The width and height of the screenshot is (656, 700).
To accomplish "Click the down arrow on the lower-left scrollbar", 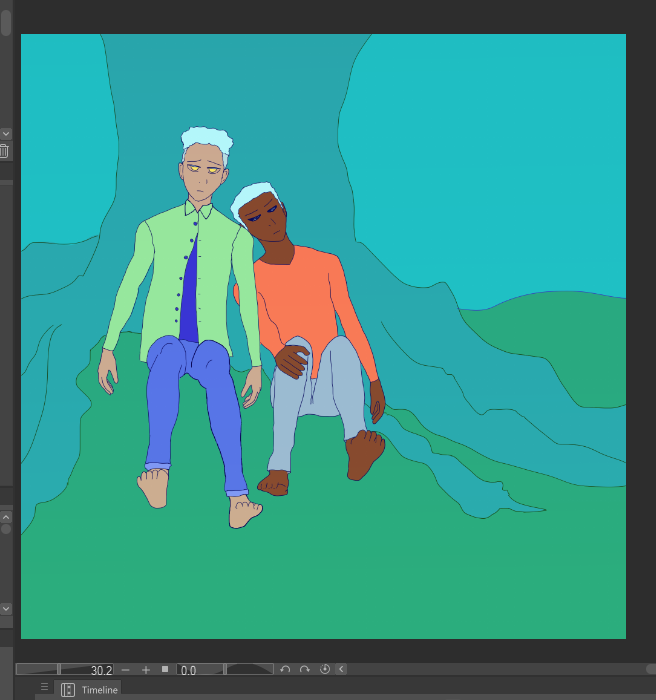I will point(6,608).
